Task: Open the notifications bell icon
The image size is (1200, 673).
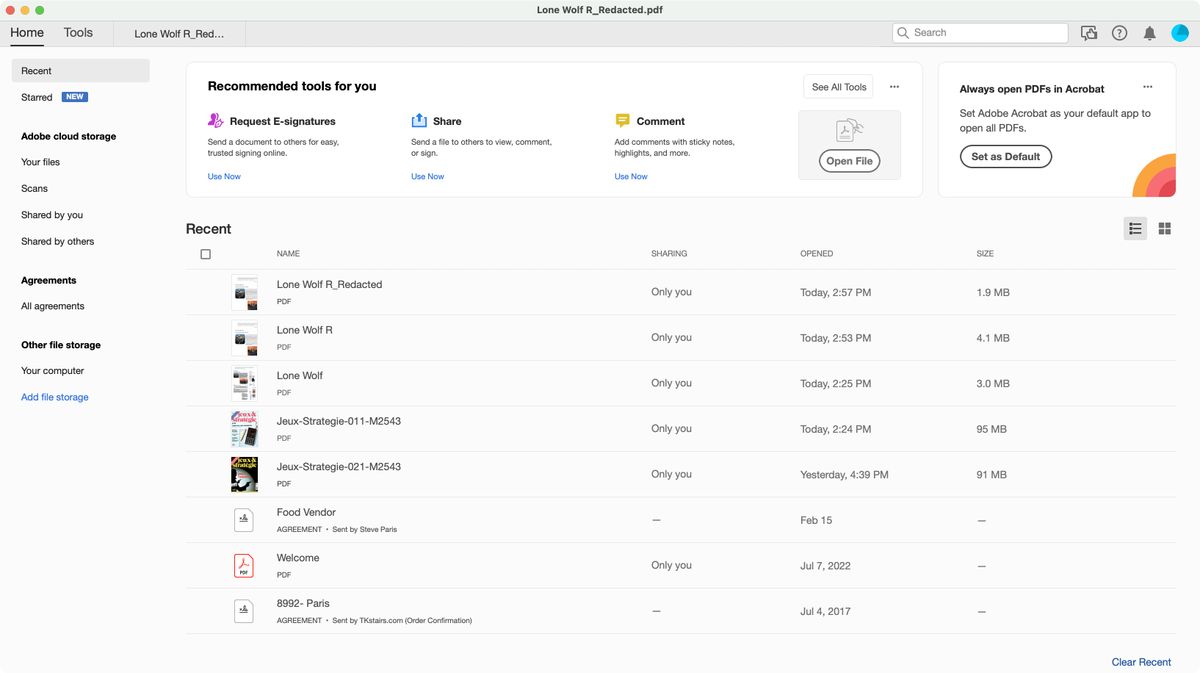Action: tap(1149, 33)
